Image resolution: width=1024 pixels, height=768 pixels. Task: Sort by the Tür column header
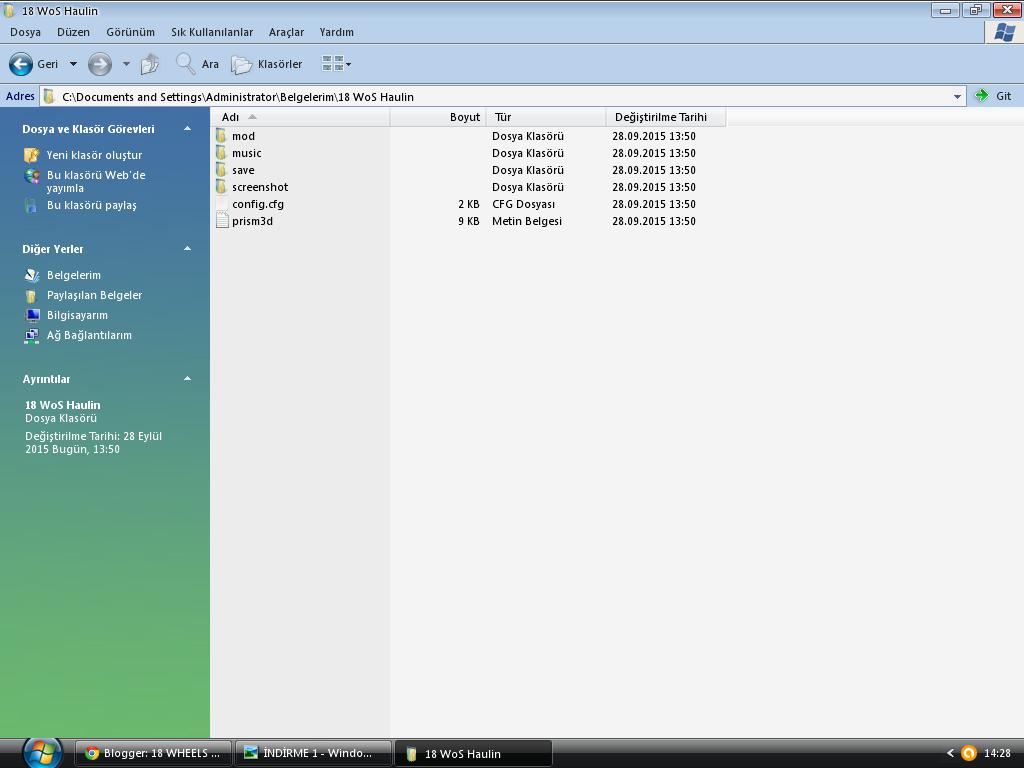(x=546, y=117)
